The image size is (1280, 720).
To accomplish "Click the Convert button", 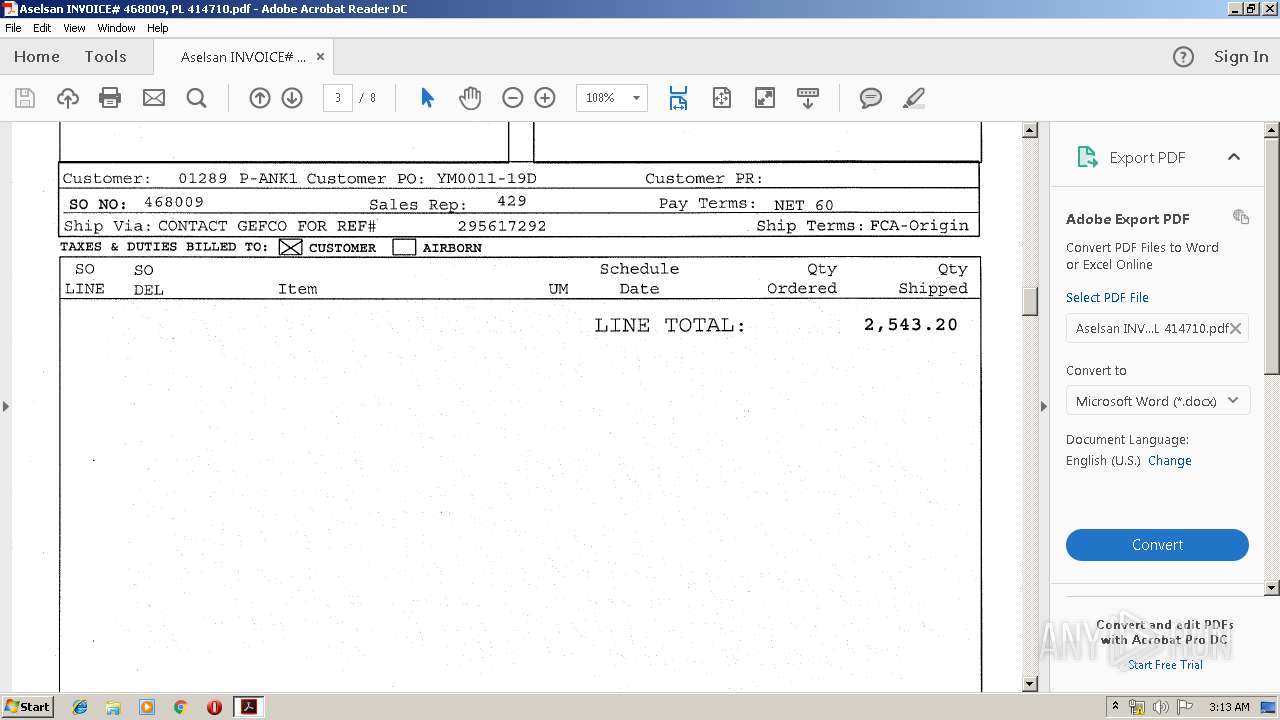I will [x=1157, y=545].
